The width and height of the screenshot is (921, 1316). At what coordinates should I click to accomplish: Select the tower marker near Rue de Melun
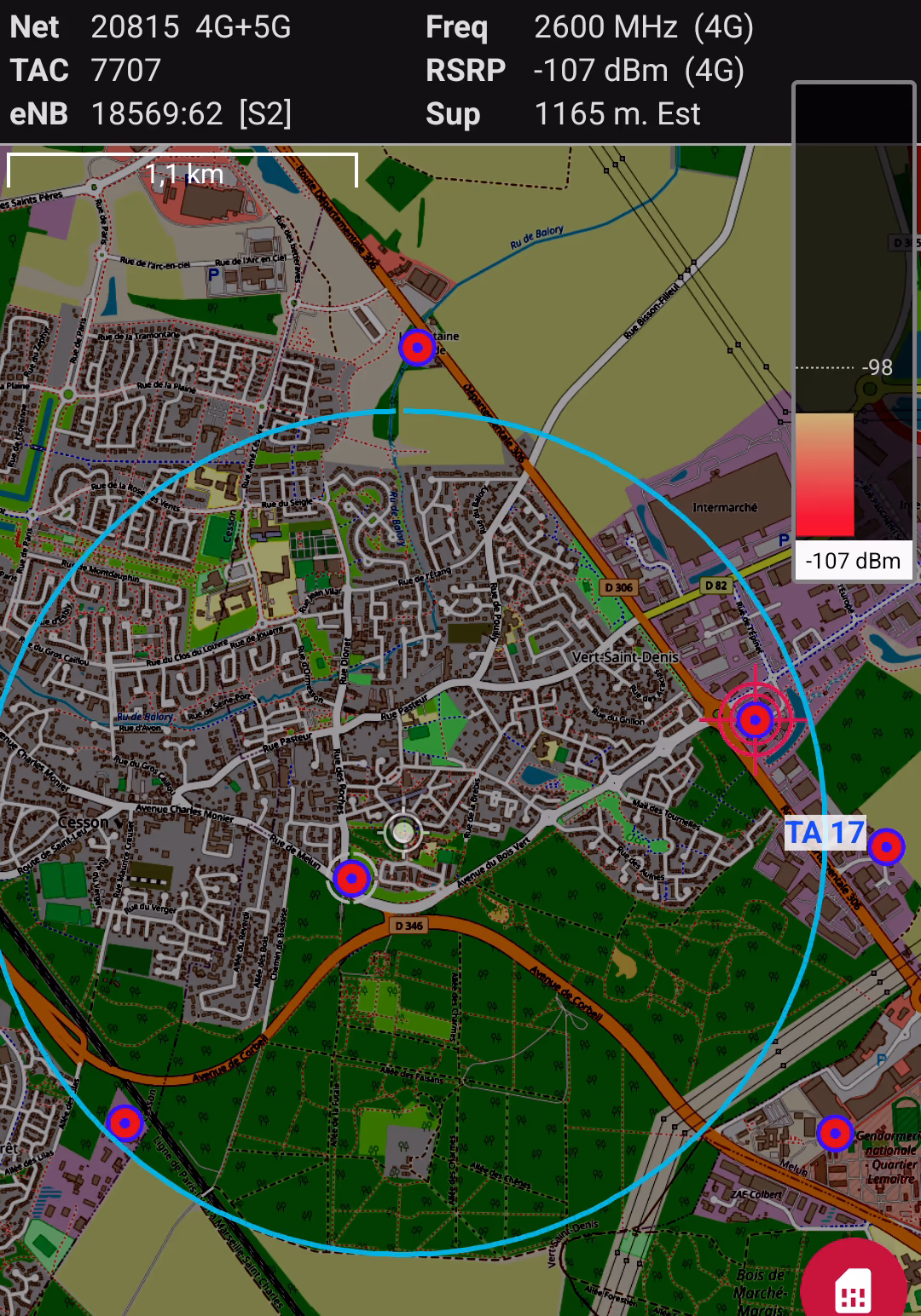[351, 878]
